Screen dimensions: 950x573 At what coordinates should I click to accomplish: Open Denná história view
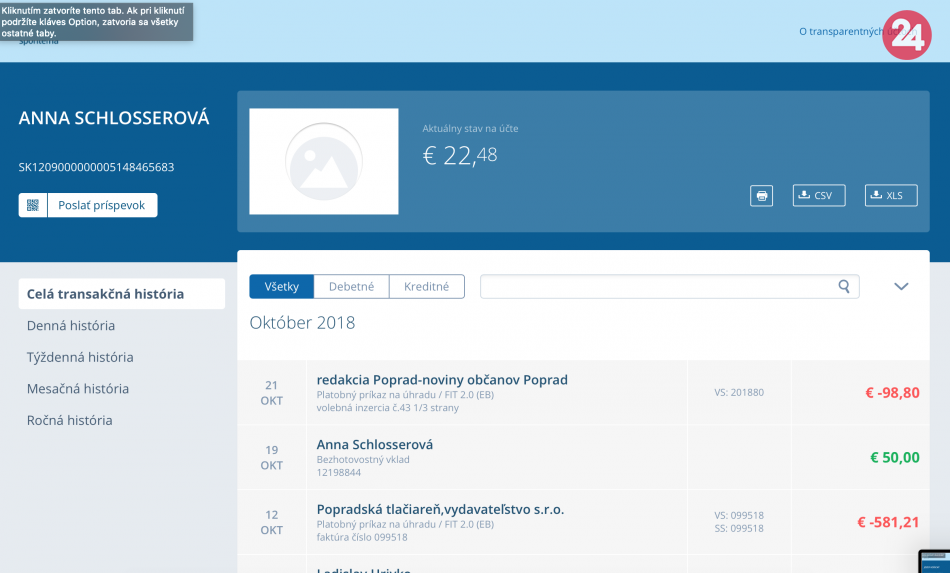[x=71, y=326]
